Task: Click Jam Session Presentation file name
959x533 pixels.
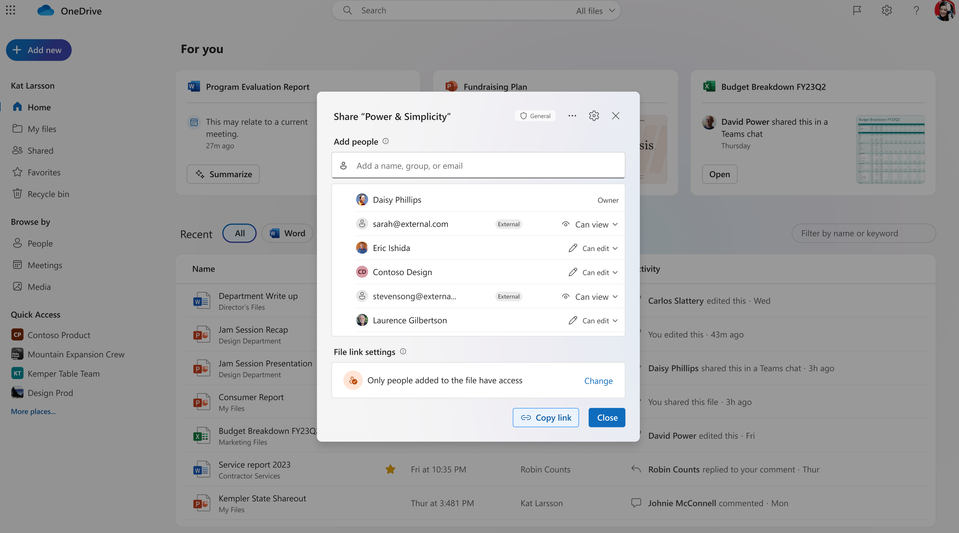Action: coord(265,363)
